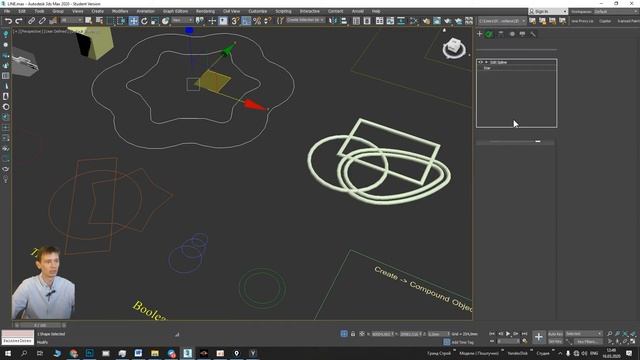Switch to the Motion command panel tab

[512, 34]
